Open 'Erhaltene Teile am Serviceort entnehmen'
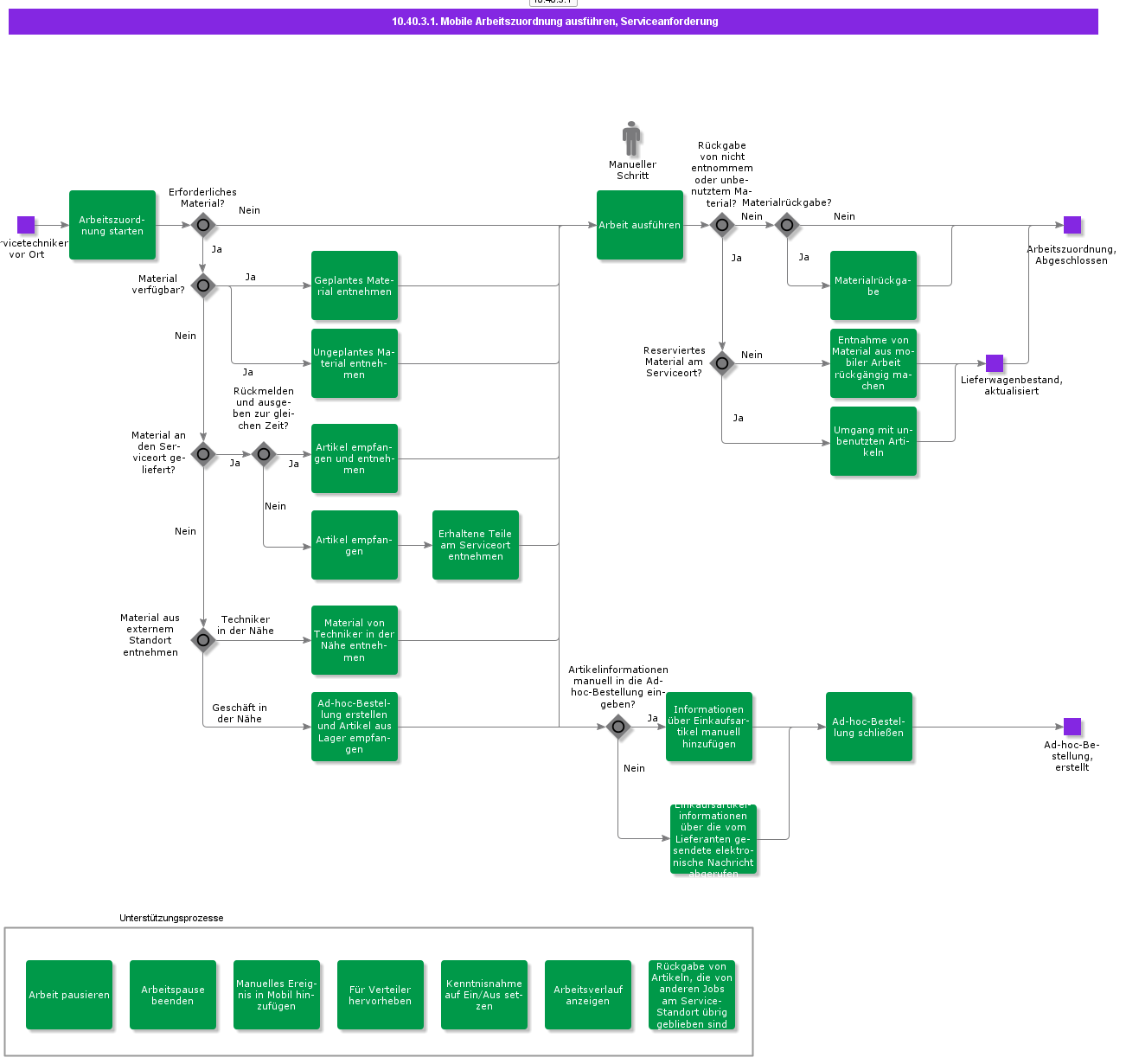The height and width of the screenshot is (1064, 1126). (476, 545)
